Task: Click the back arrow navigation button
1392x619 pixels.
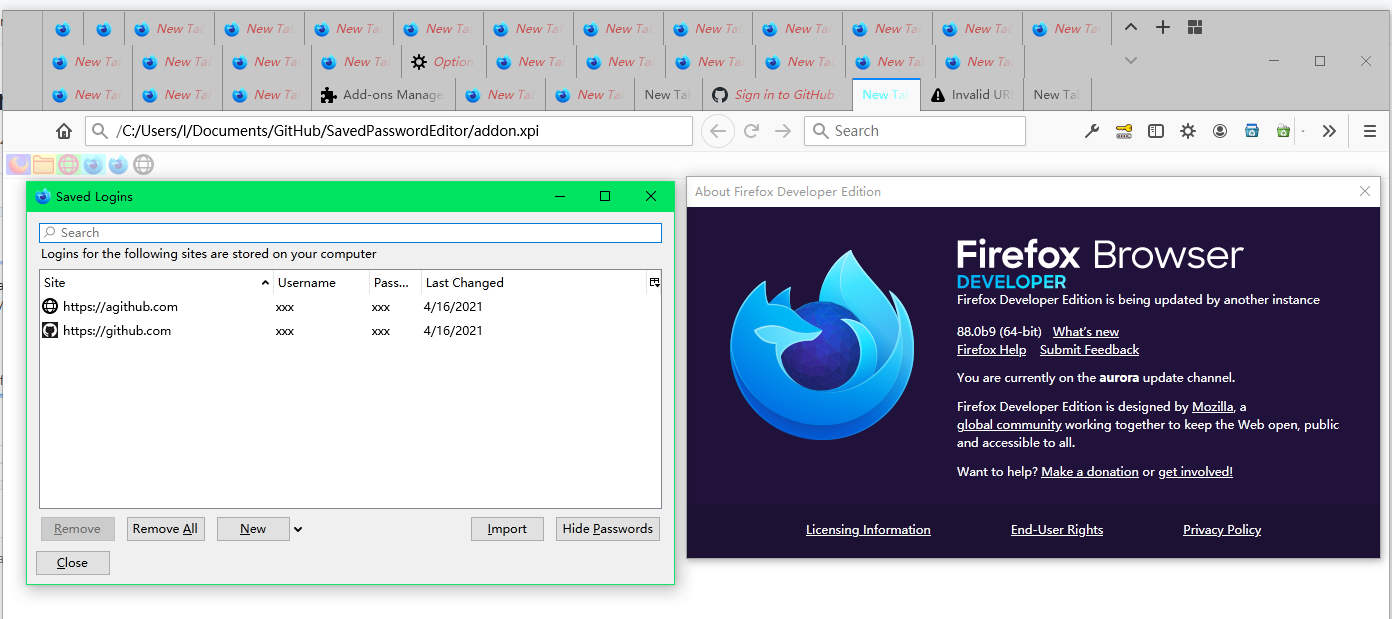Action: click(x=718, y=131)
